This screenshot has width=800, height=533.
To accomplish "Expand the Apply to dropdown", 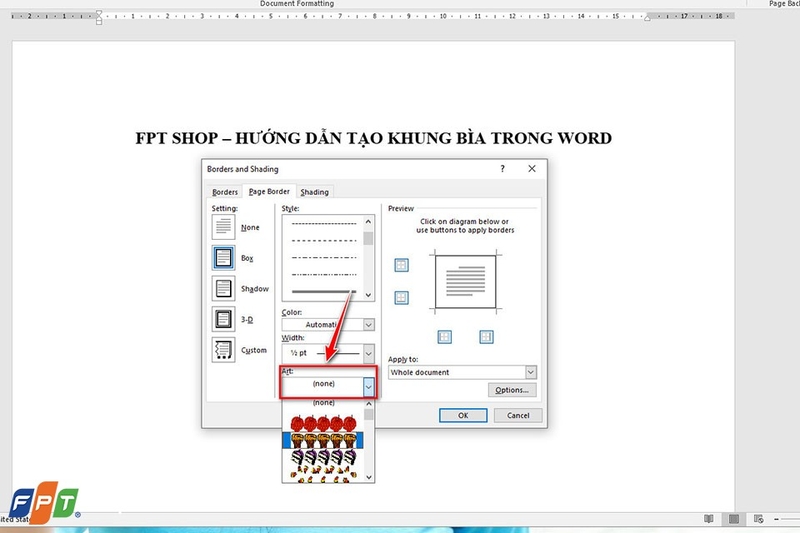I will point(531,372).
